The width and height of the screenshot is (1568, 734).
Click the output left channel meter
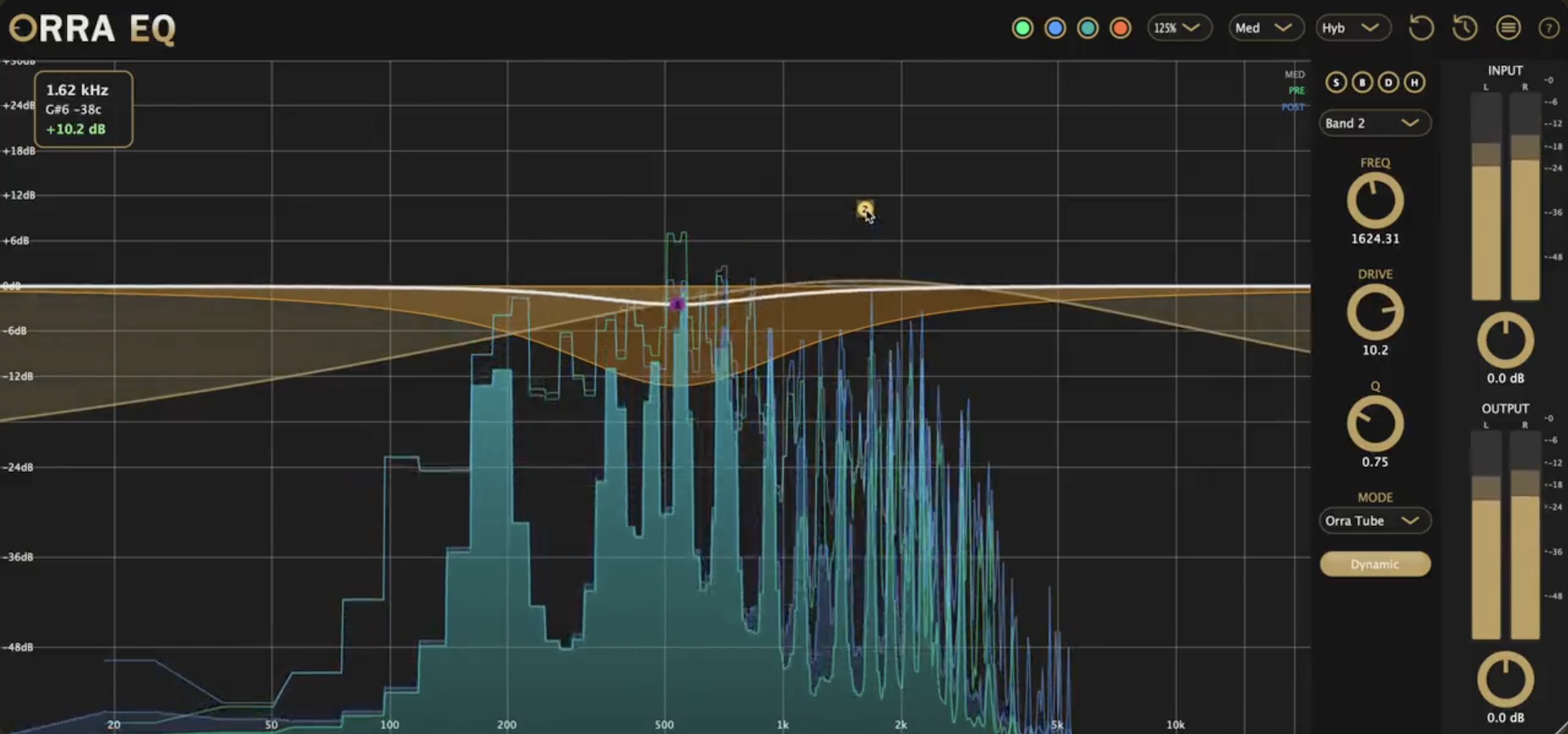click(1486, 535)
